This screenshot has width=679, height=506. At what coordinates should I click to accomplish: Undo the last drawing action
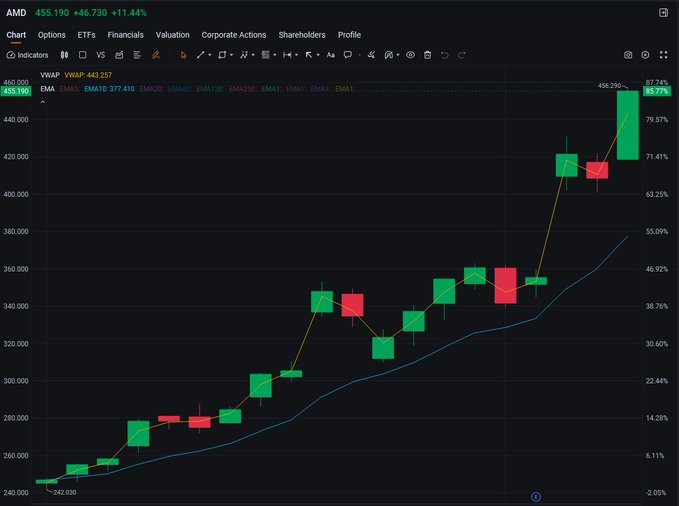444,55
